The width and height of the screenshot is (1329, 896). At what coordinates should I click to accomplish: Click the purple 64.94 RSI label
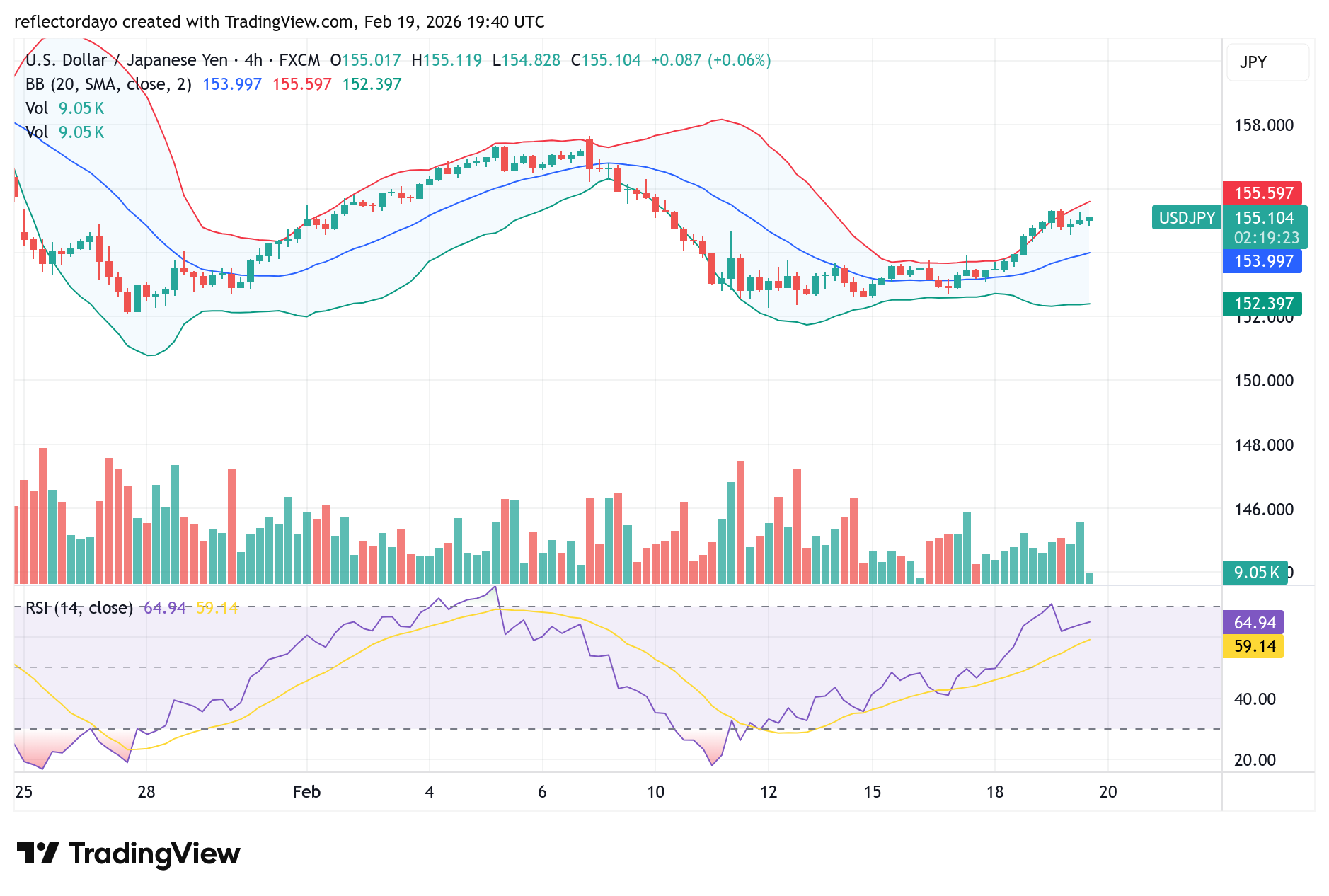1255,623
